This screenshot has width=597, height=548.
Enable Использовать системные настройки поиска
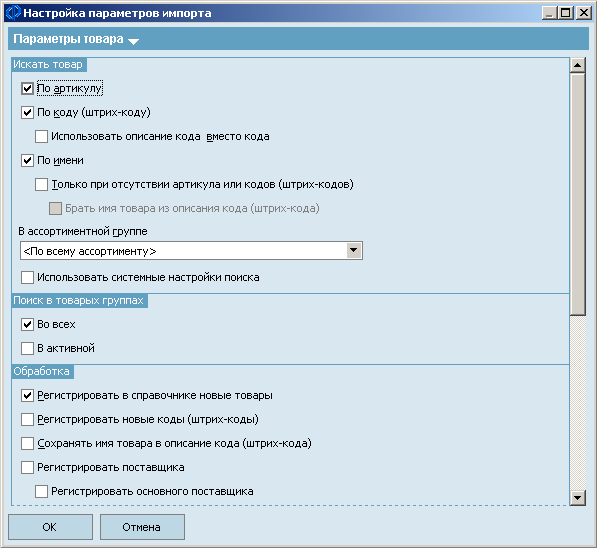pos(27,277)
